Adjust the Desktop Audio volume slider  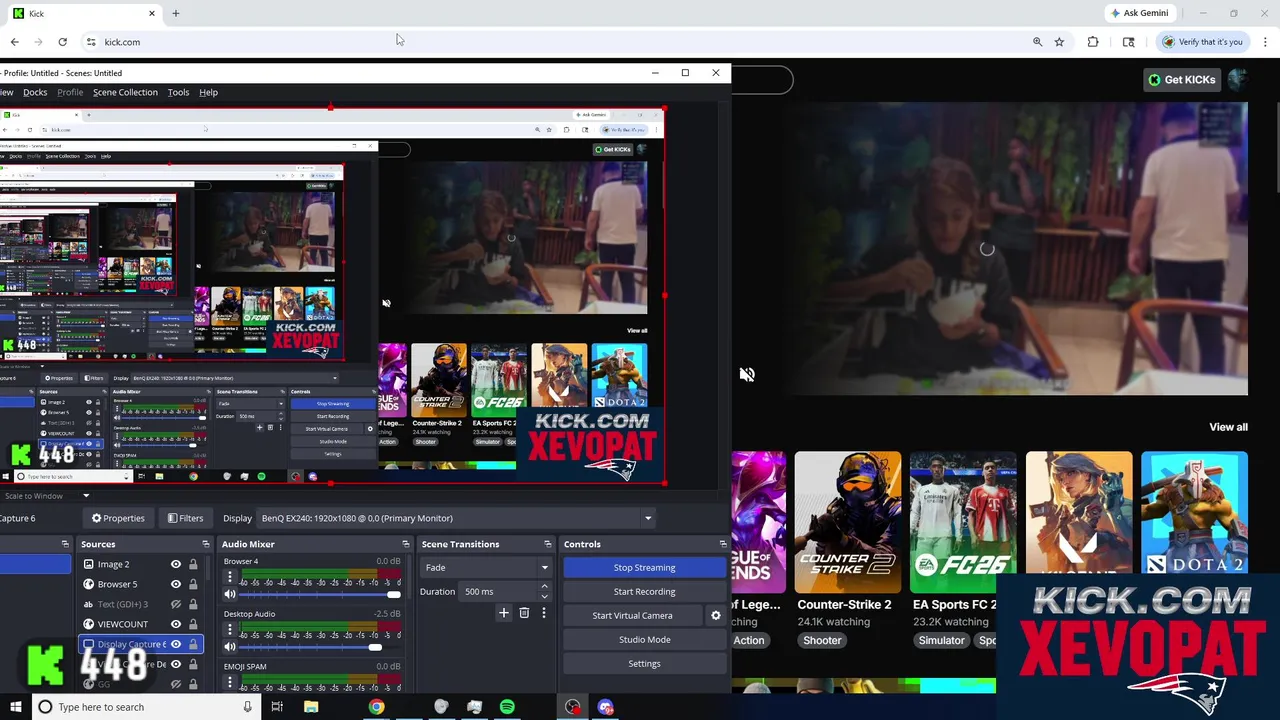(x=375, y=647)
